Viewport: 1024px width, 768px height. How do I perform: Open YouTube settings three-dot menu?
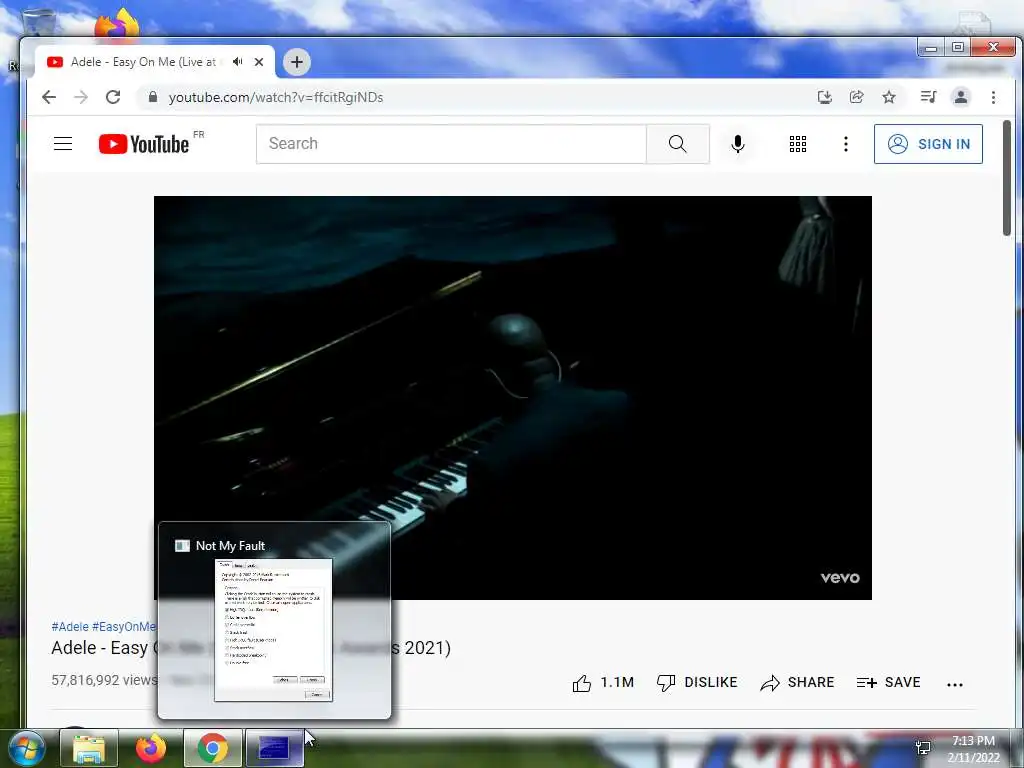[x=846, y=144]
